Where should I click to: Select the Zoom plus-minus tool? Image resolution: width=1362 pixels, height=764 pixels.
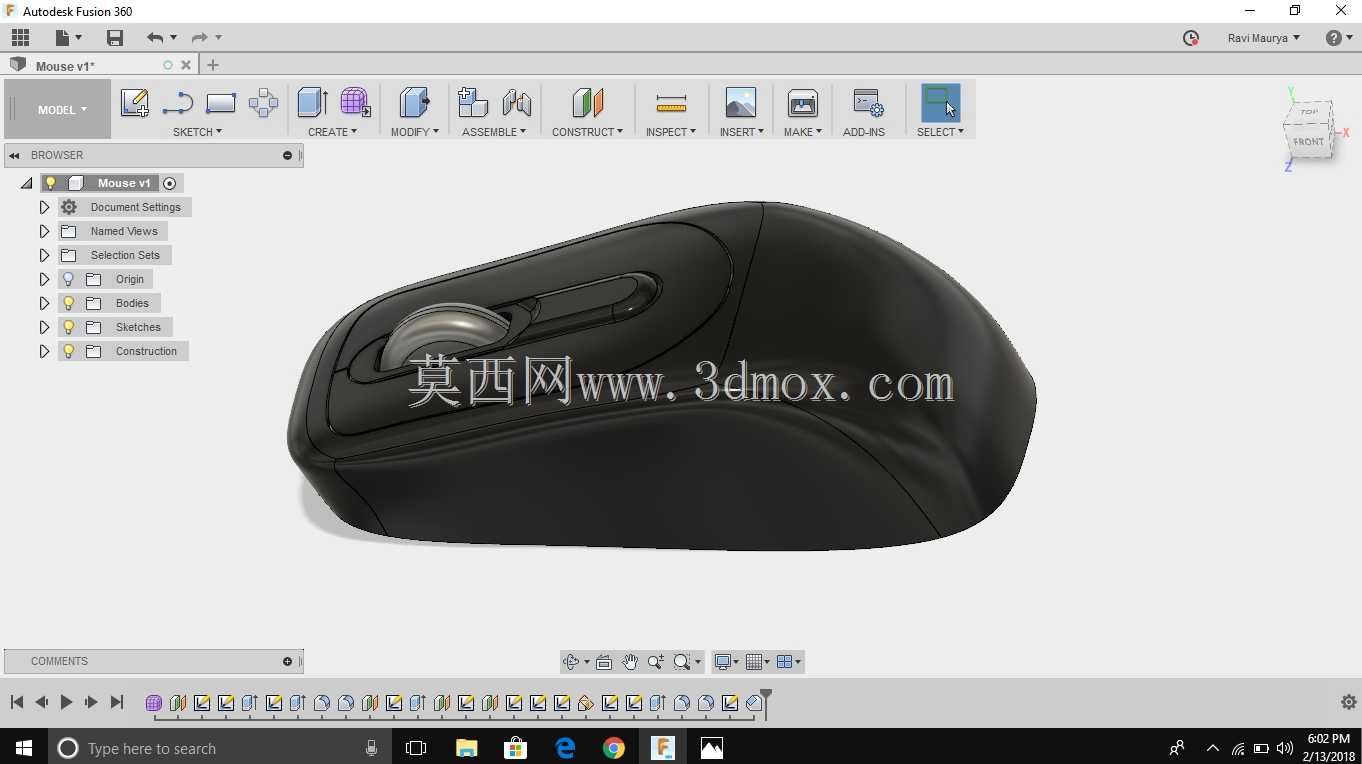click(656, 662)
